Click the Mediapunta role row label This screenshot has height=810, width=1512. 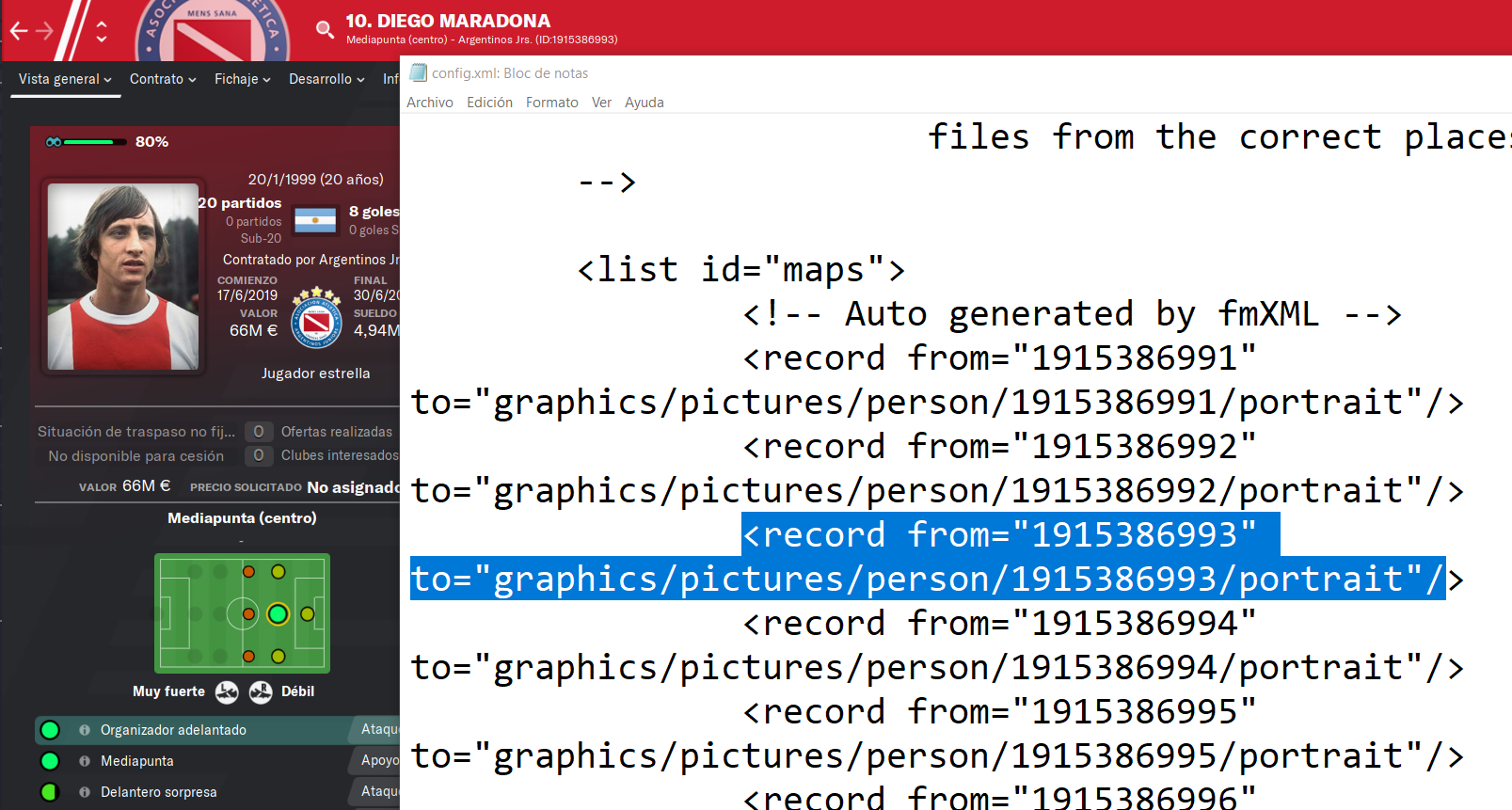[137, 761]
